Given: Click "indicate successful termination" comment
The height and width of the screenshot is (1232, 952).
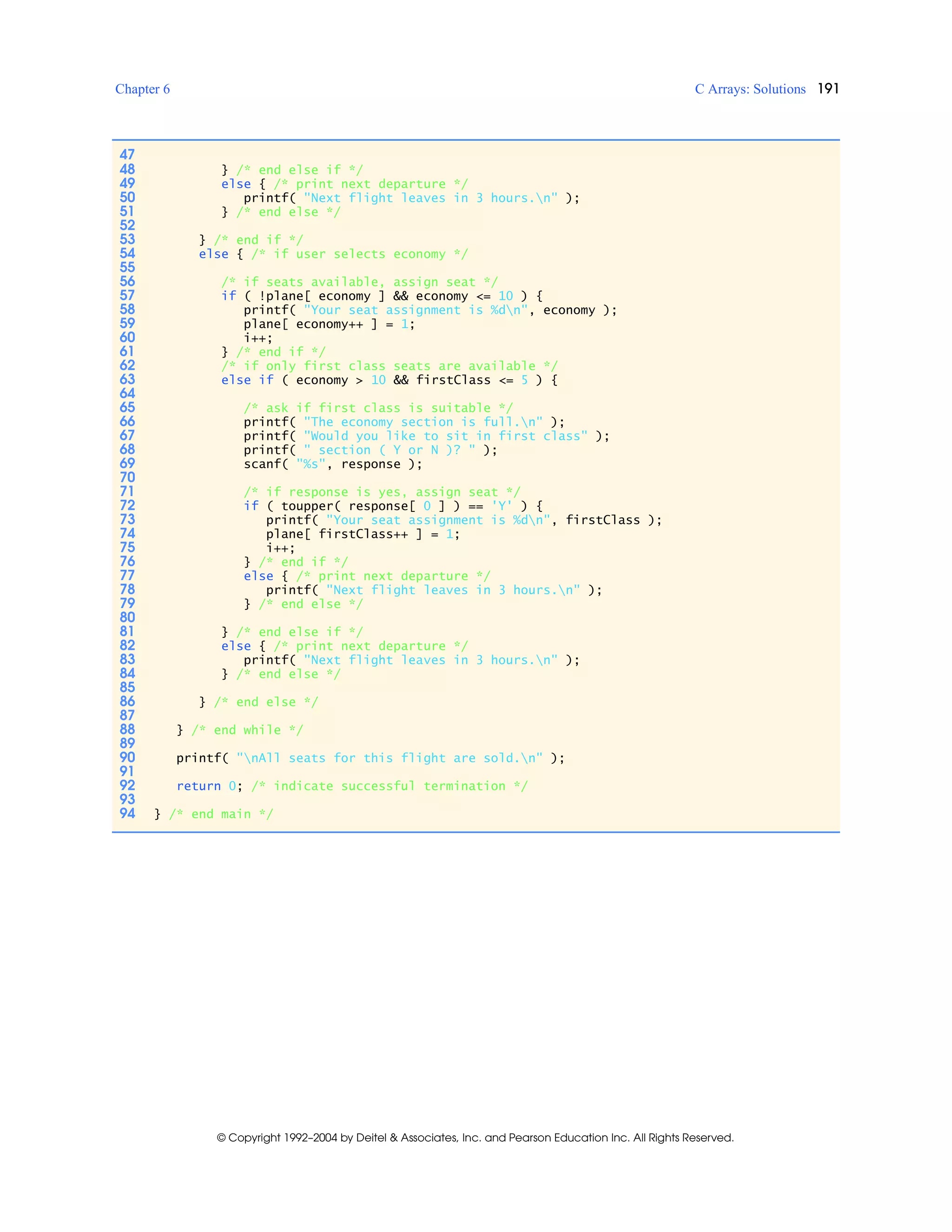Looking at the screenshot, I should pyautogui.click(x=390, y=786).
